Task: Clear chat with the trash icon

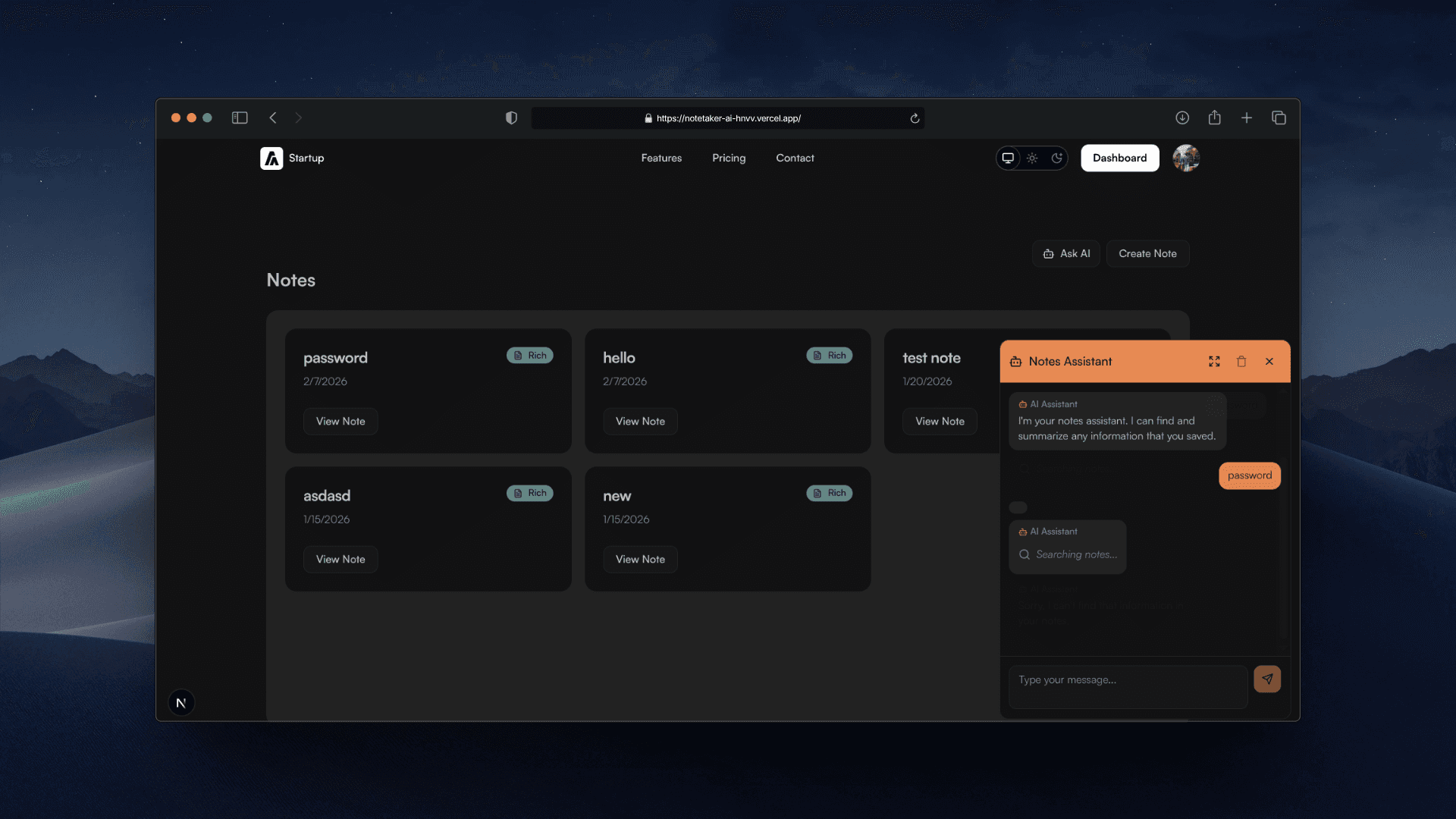Action: click(x=1241, y=362)
